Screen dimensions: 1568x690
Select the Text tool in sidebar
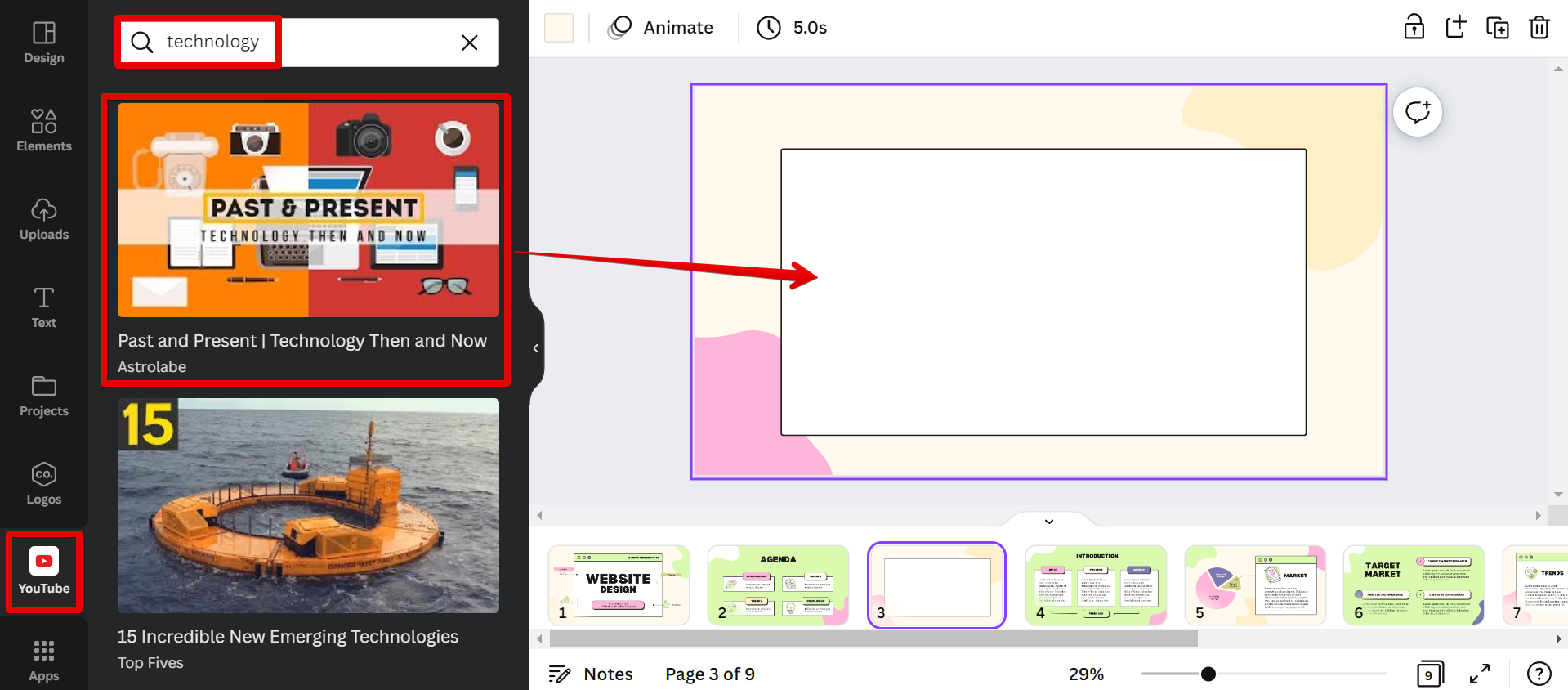[44, 307]
